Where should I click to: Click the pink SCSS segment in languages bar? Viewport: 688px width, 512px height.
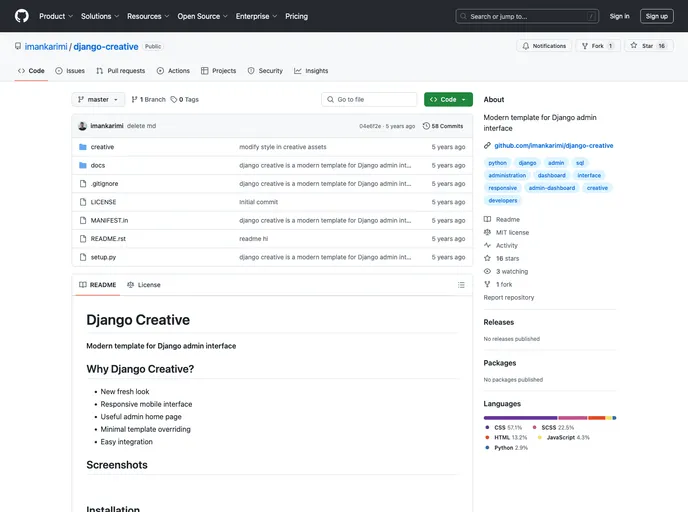[573, 418]
